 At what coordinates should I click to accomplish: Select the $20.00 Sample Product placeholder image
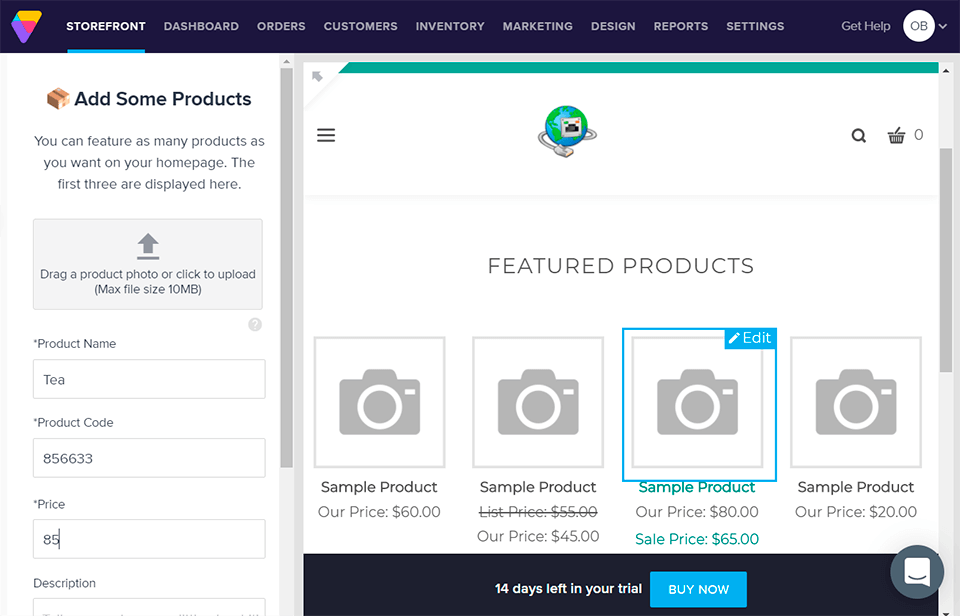(x=855, y=402)
